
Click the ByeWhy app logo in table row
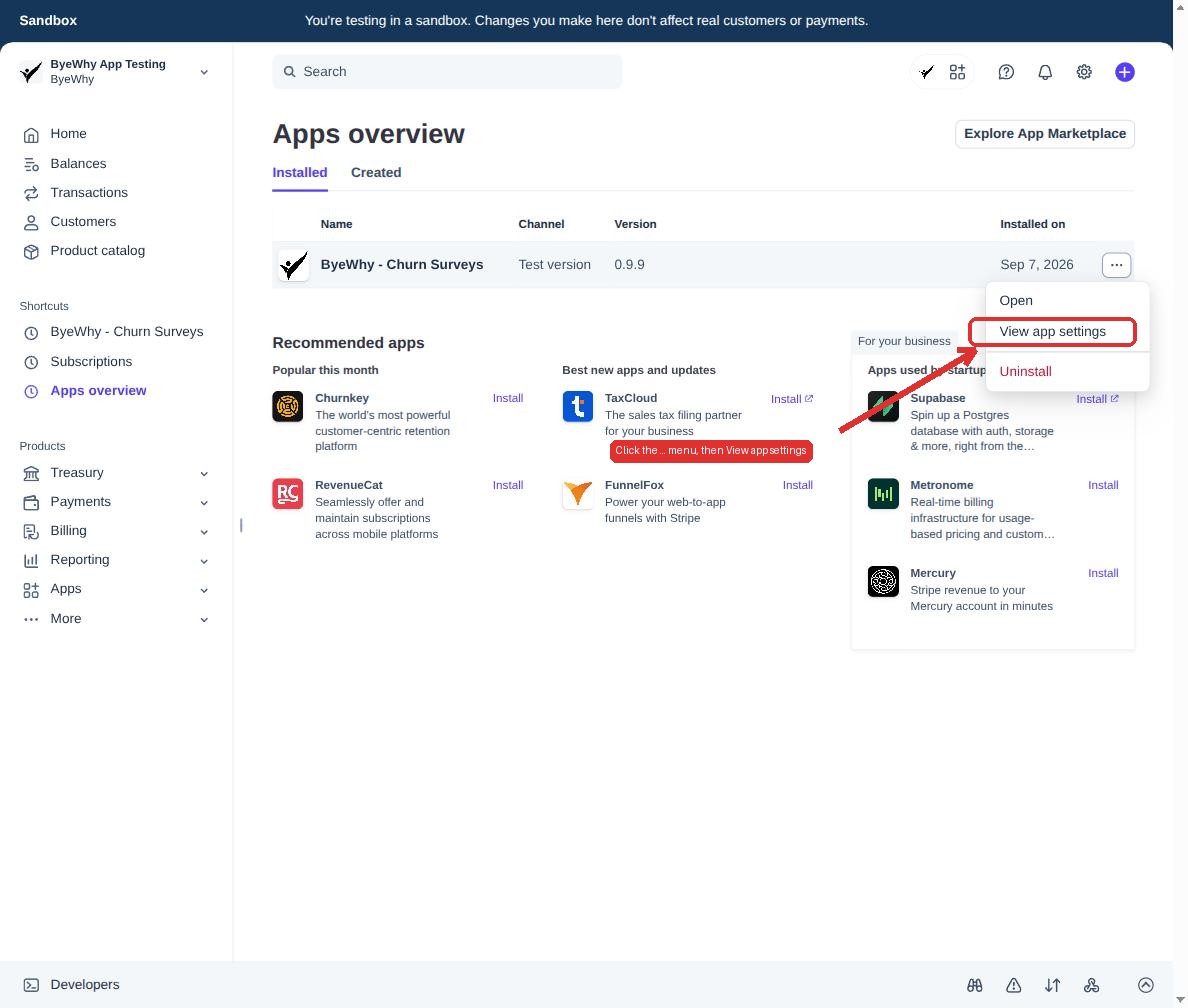[293, 265]
